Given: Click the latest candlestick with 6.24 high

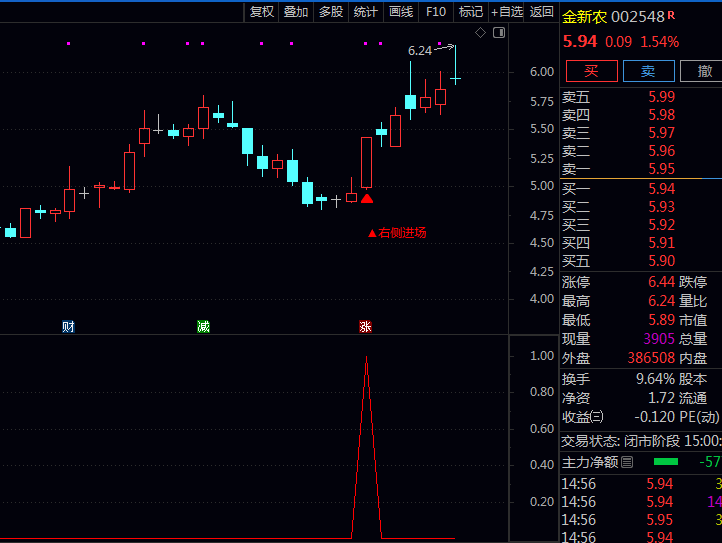Looking at the screenshot, I should coord(455,65).
